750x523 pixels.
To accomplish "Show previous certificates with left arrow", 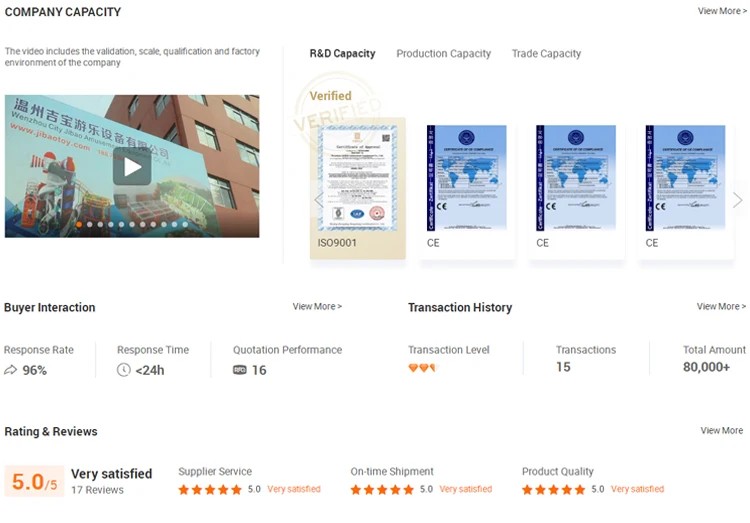I will [319, 200].
